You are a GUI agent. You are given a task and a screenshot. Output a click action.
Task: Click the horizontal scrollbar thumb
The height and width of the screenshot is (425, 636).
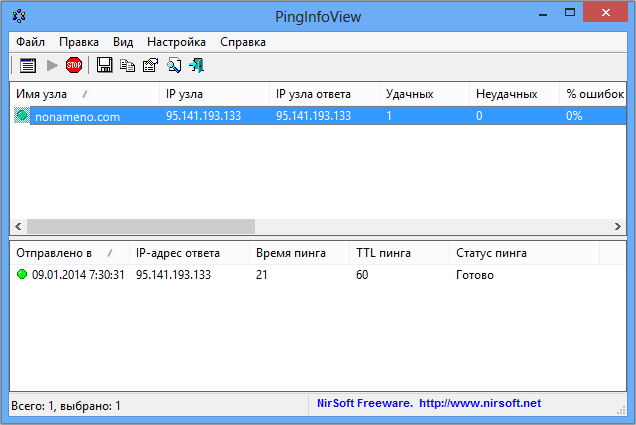pyautogui.click(x=141, y=226)
